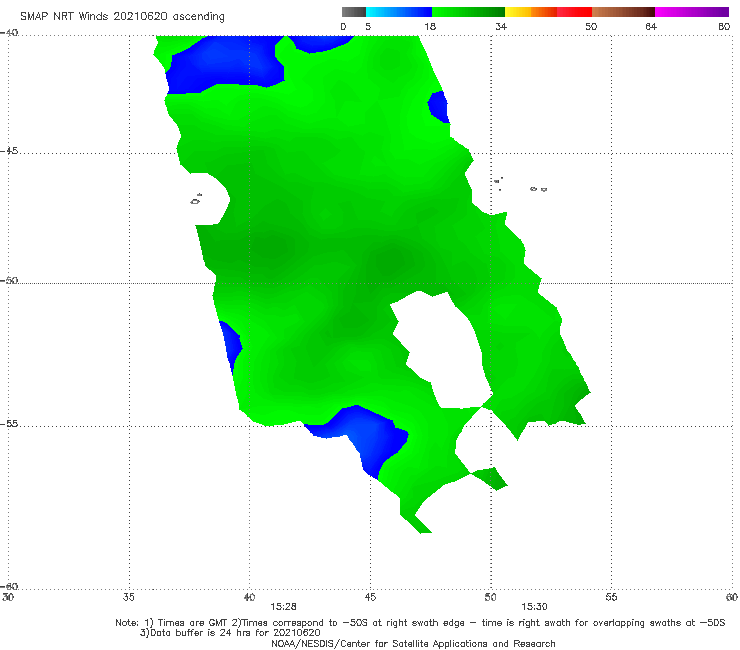Click the longitude axis label '55'
Screen dimensions: 740x650
click(x=611, y=597)
